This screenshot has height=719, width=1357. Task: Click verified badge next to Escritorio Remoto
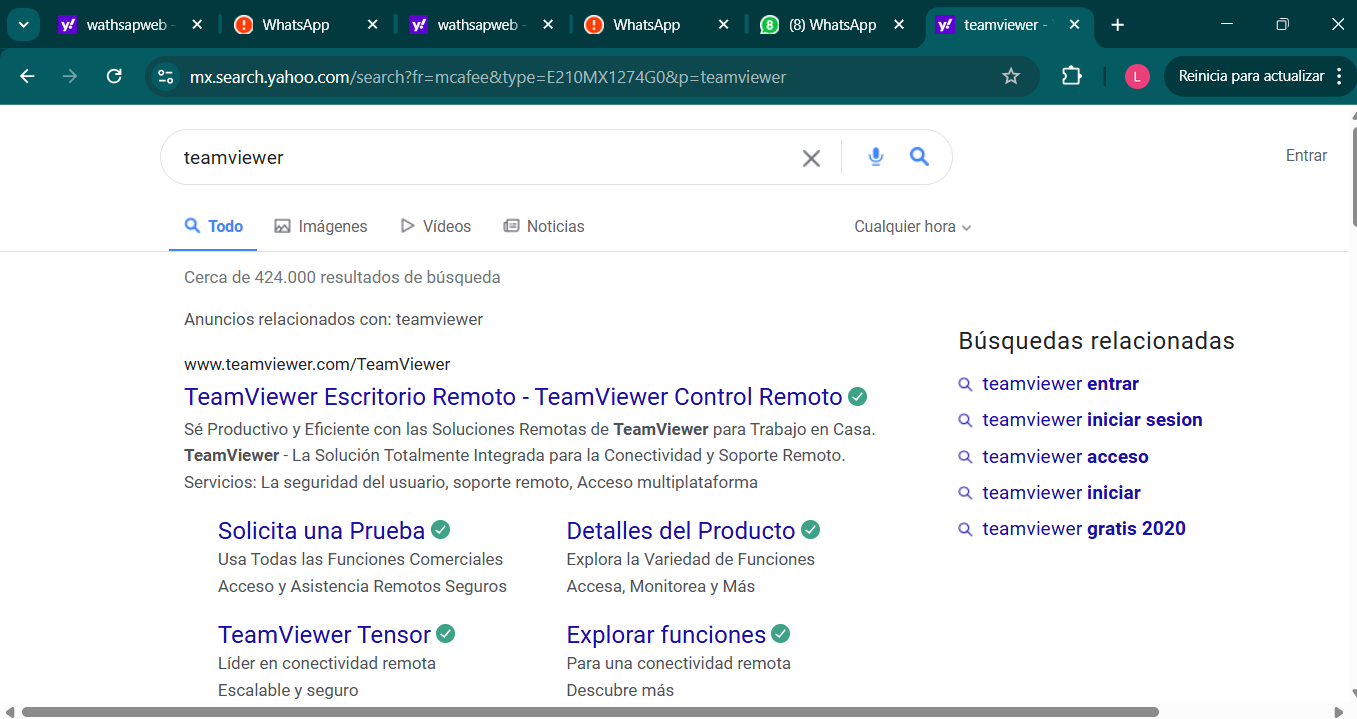tap(857, 397)
